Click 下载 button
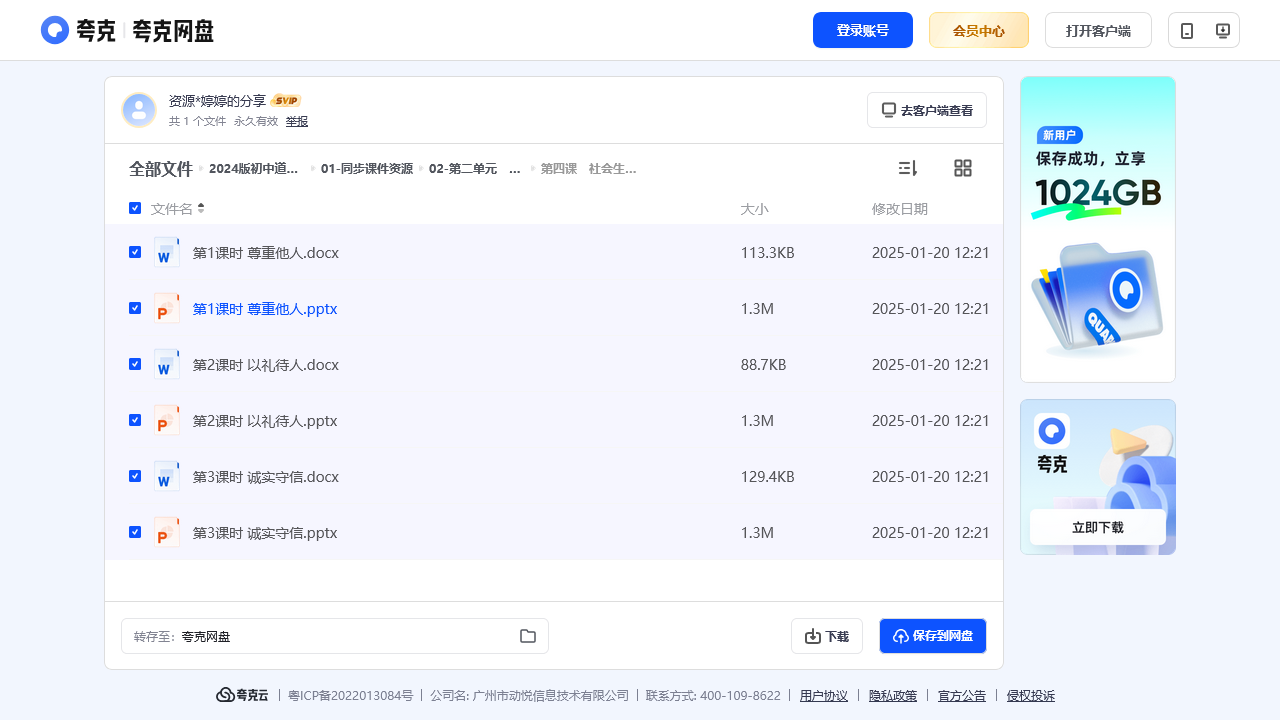The height and width of the screenshot is (720, 1280). tap(827, 636)
